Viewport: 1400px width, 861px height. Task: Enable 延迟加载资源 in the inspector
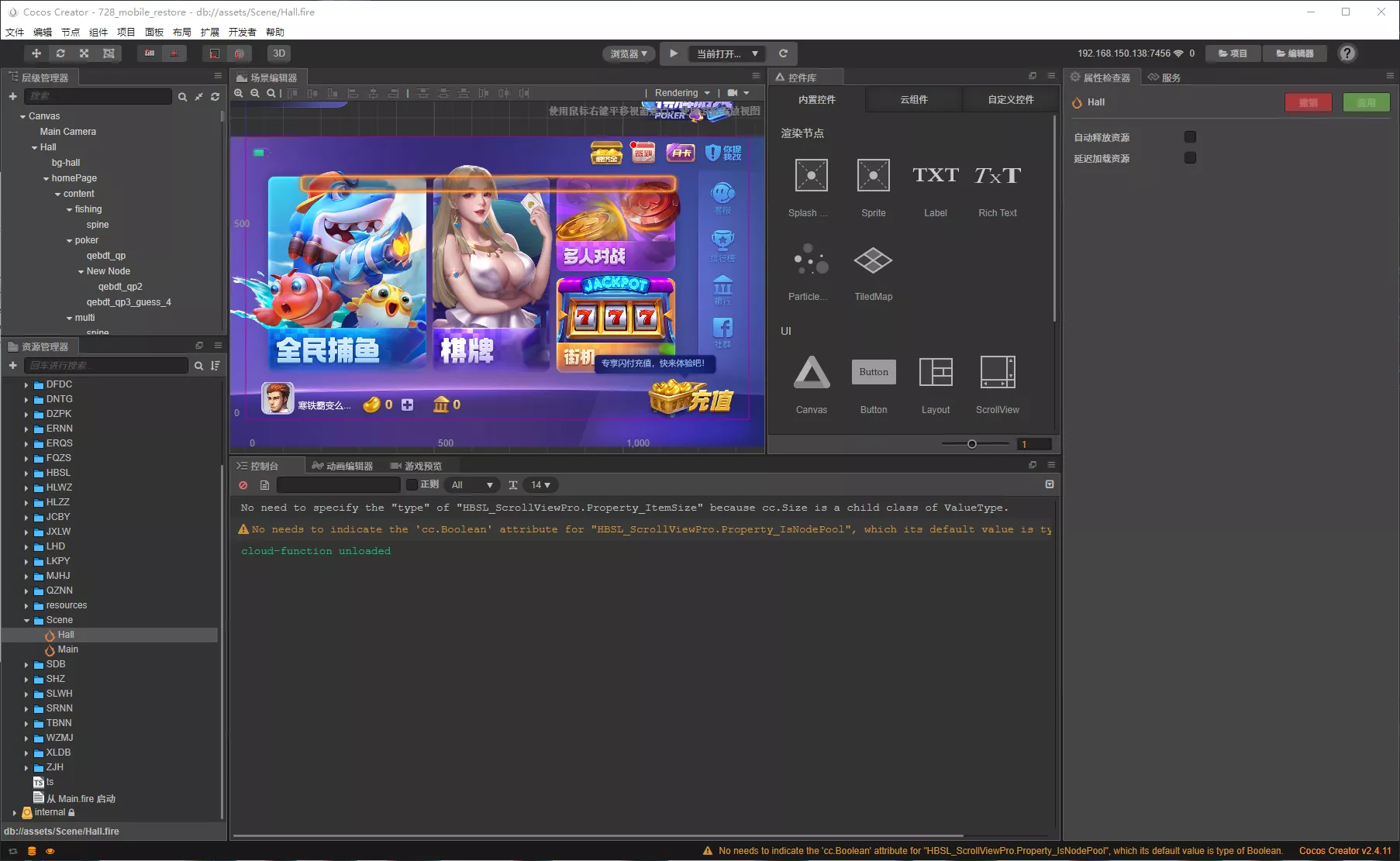click(1191, 158)
